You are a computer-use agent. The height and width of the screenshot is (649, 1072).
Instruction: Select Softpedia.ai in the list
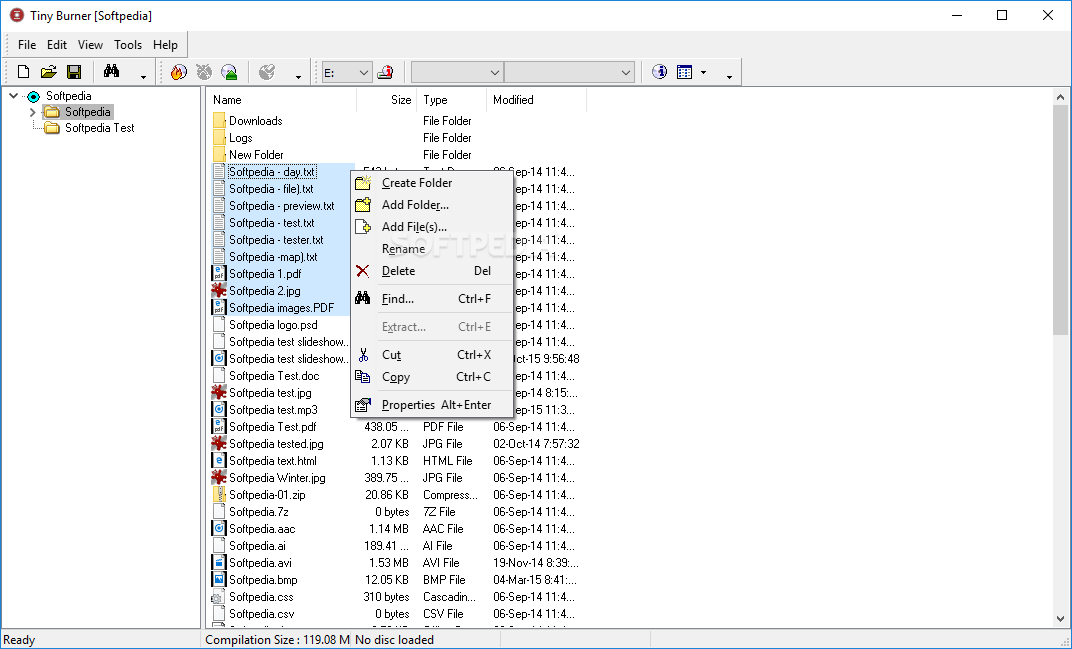tap(257, 546)
